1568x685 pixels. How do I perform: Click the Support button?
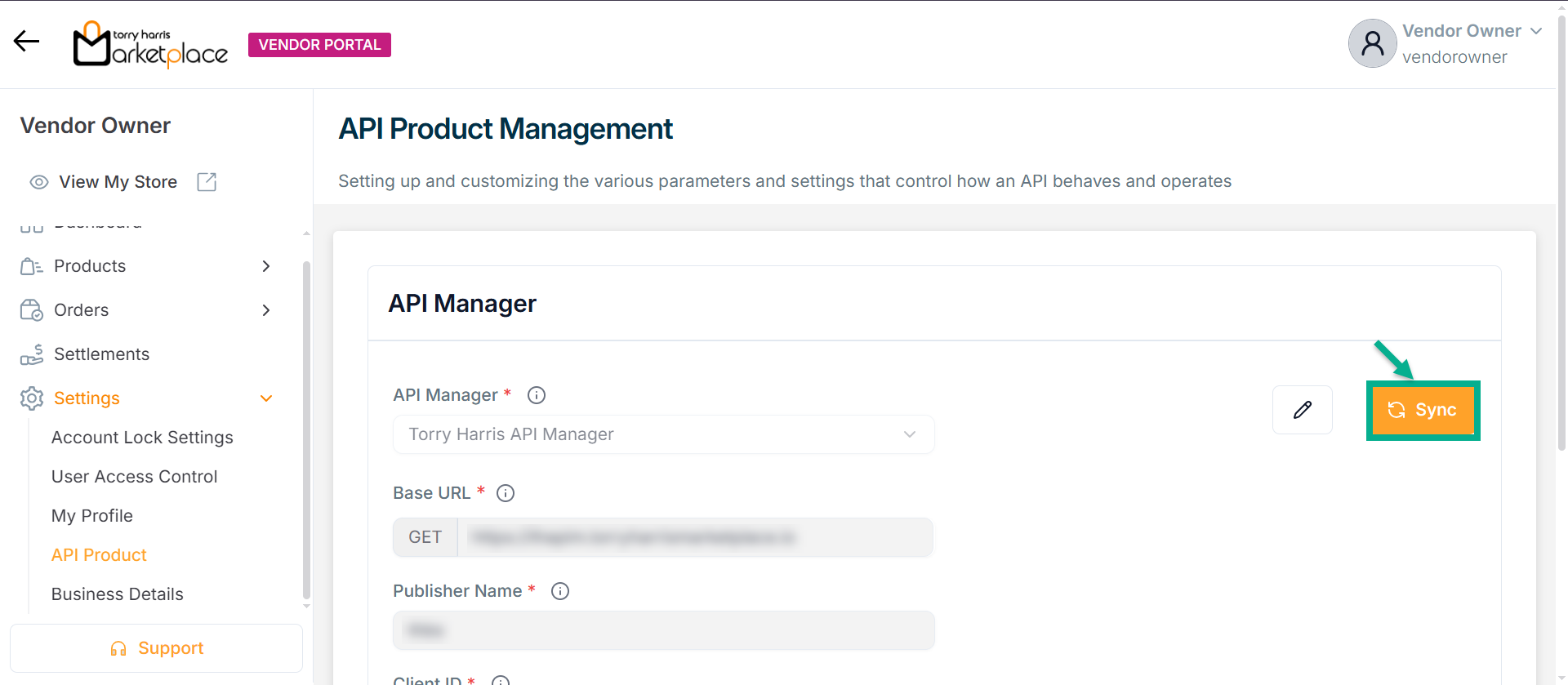[156, 648]
